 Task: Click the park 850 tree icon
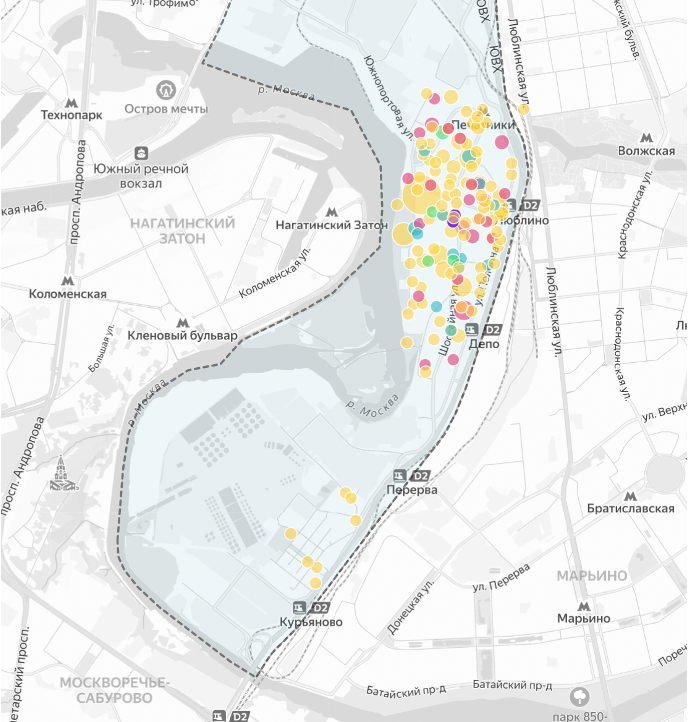pos(579,695)
